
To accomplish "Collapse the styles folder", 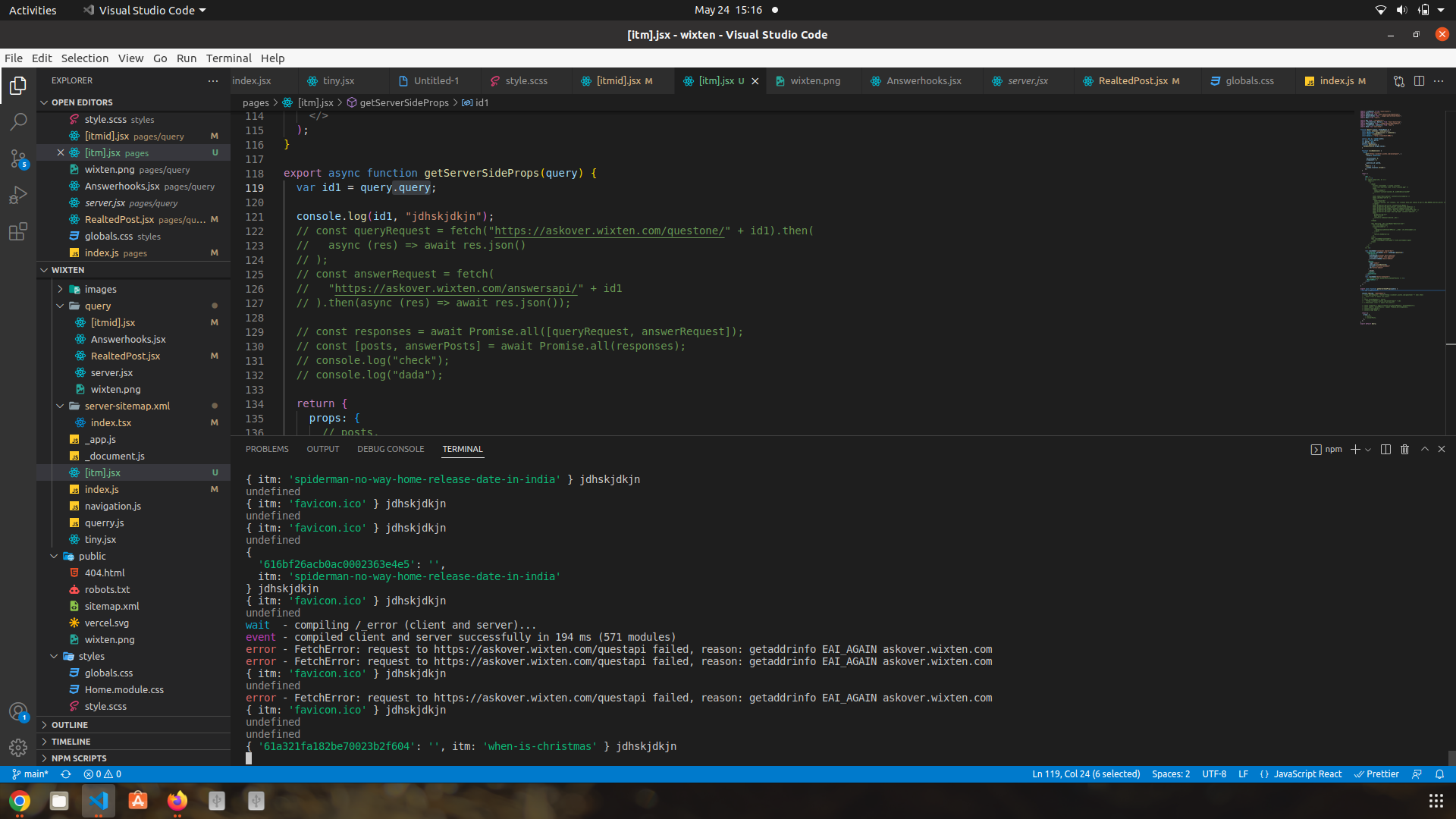I will (54, 656).
